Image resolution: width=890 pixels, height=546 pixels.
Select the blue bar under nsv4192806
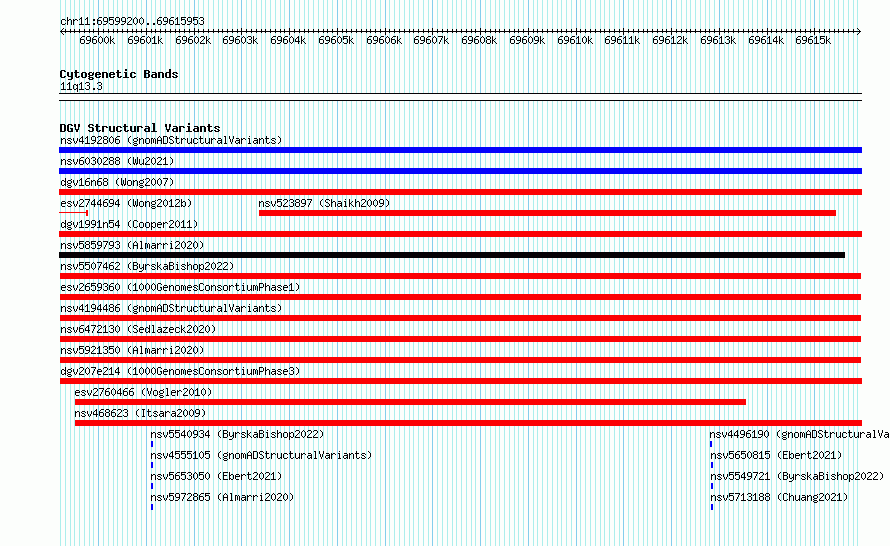click(460, 150)
